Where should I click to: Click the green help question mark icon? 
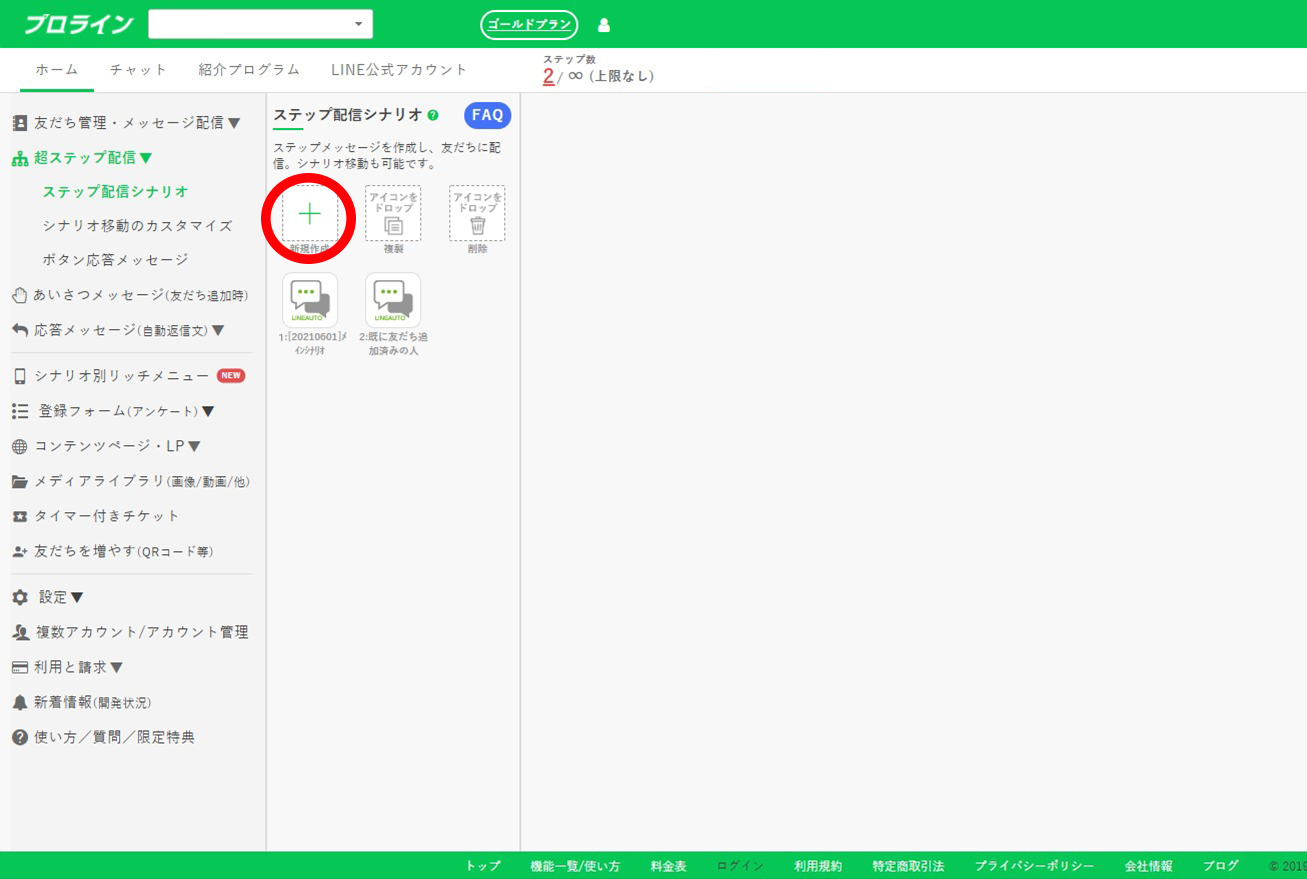coord(433,116)
